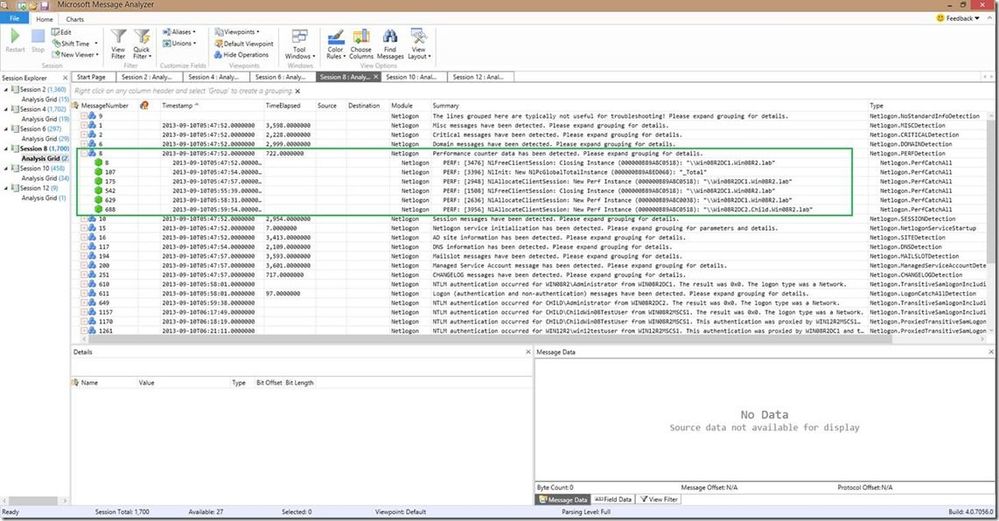Screen dimensions: 999x521
Task: Select the green message icon for row 629
Action: (98, 200)
